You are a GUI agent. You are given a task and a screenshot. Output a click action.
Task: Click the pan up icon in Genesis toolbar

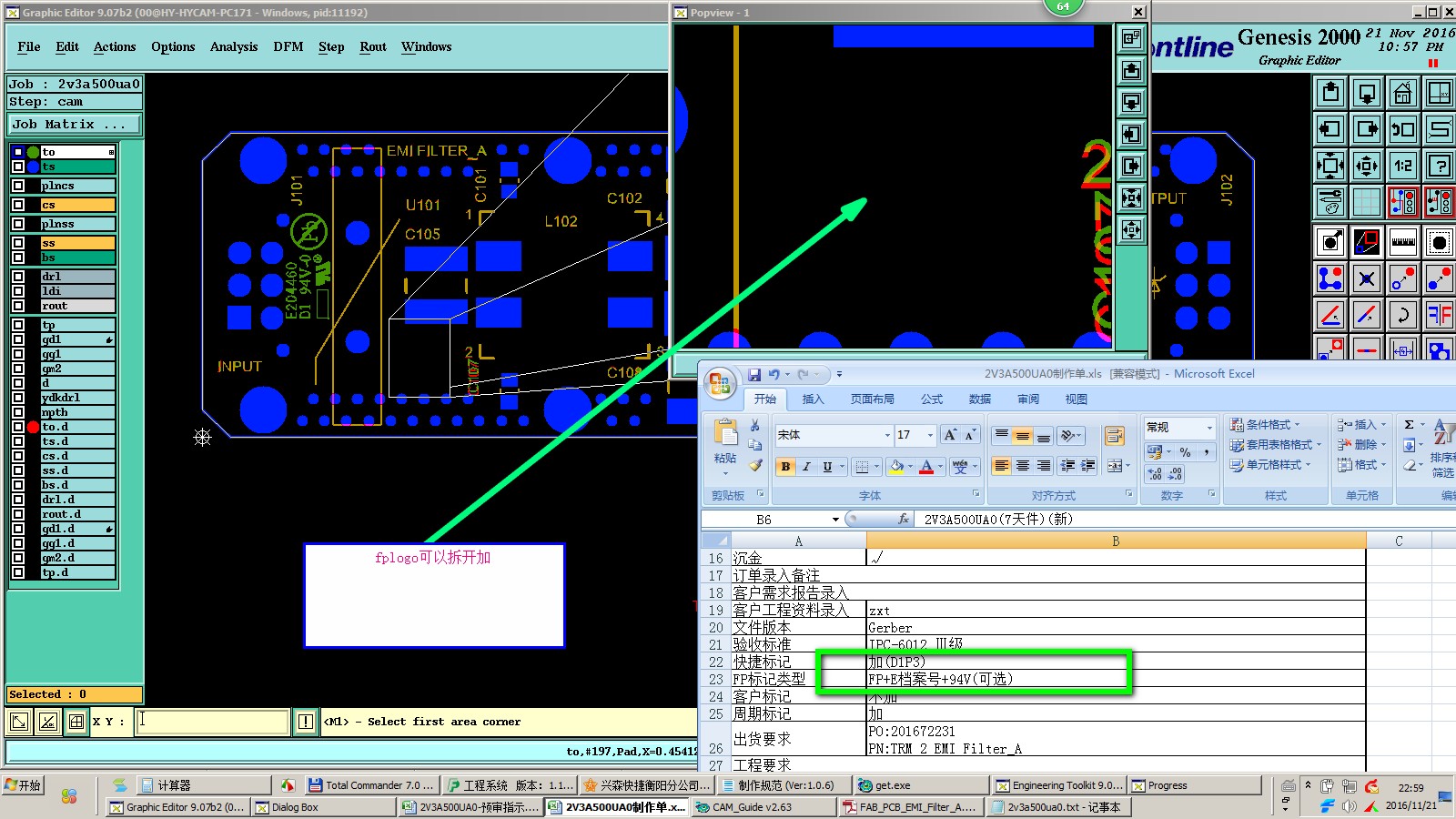[1330, 93]
